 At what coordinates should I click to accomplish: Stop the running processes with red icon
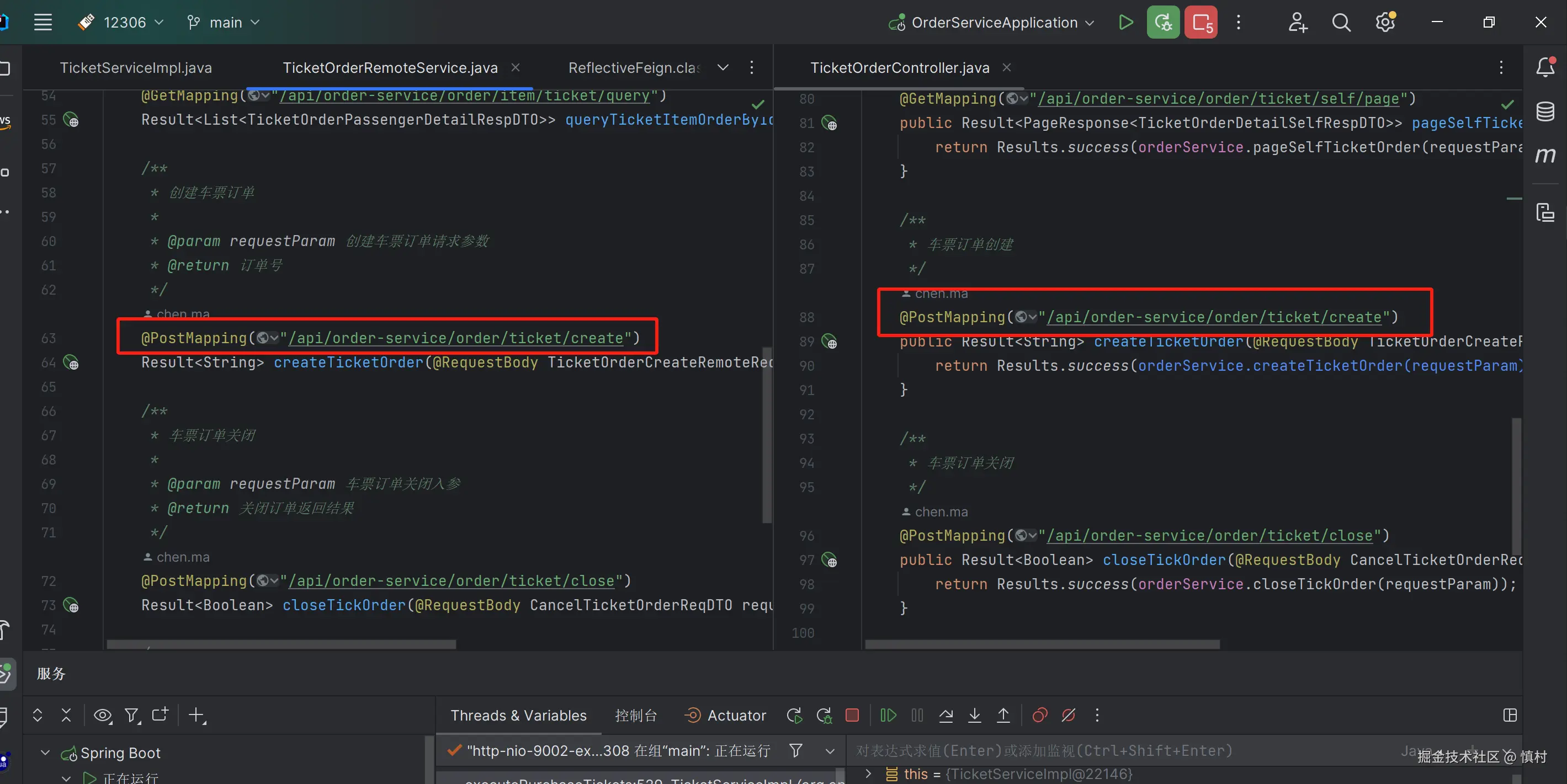click(x=1201, y=23)
